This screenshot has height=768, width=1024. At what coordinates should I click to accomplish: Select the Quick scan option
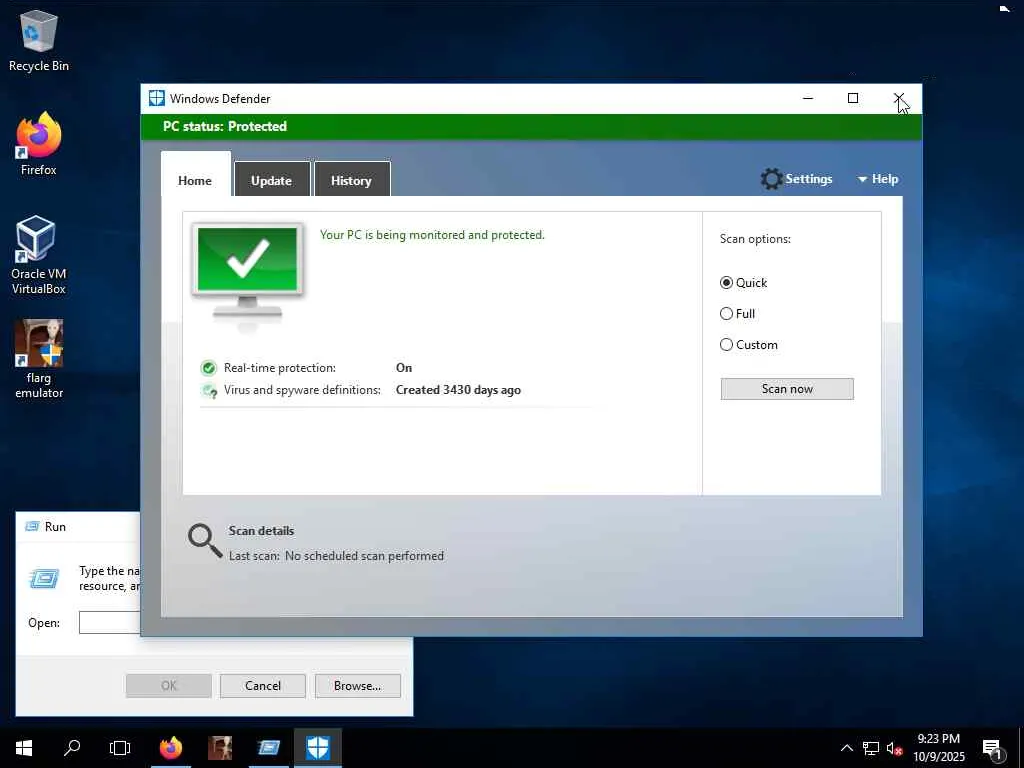[743, 283]
